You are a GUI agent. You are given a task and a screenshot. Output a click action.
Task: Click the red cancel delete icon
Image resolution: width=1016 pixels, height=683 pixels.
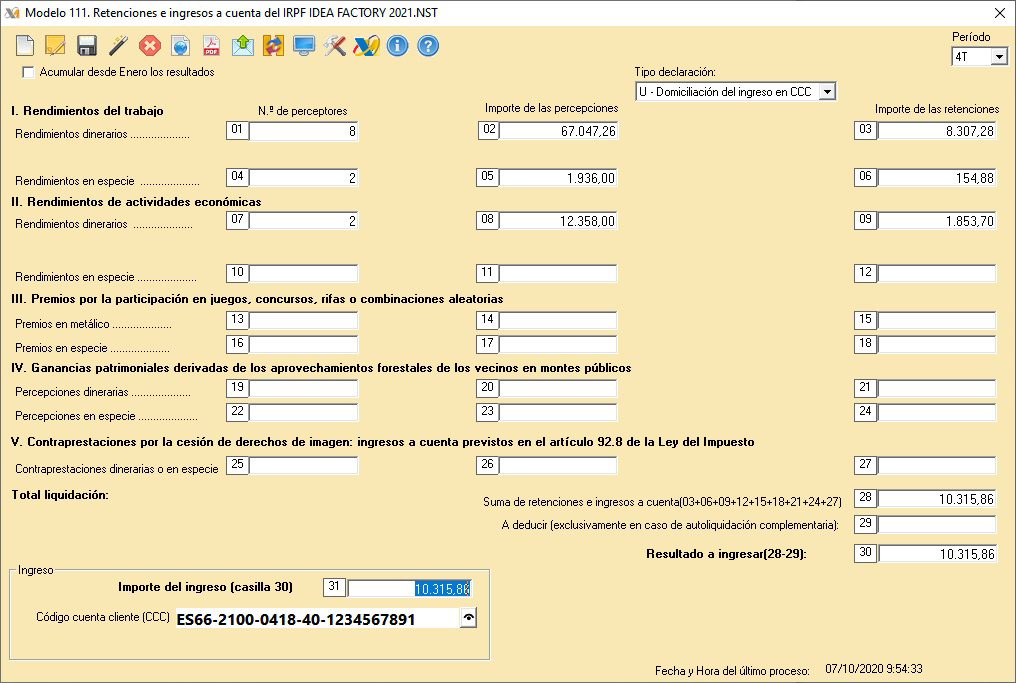pyautogui.click(x=150, y=45)
